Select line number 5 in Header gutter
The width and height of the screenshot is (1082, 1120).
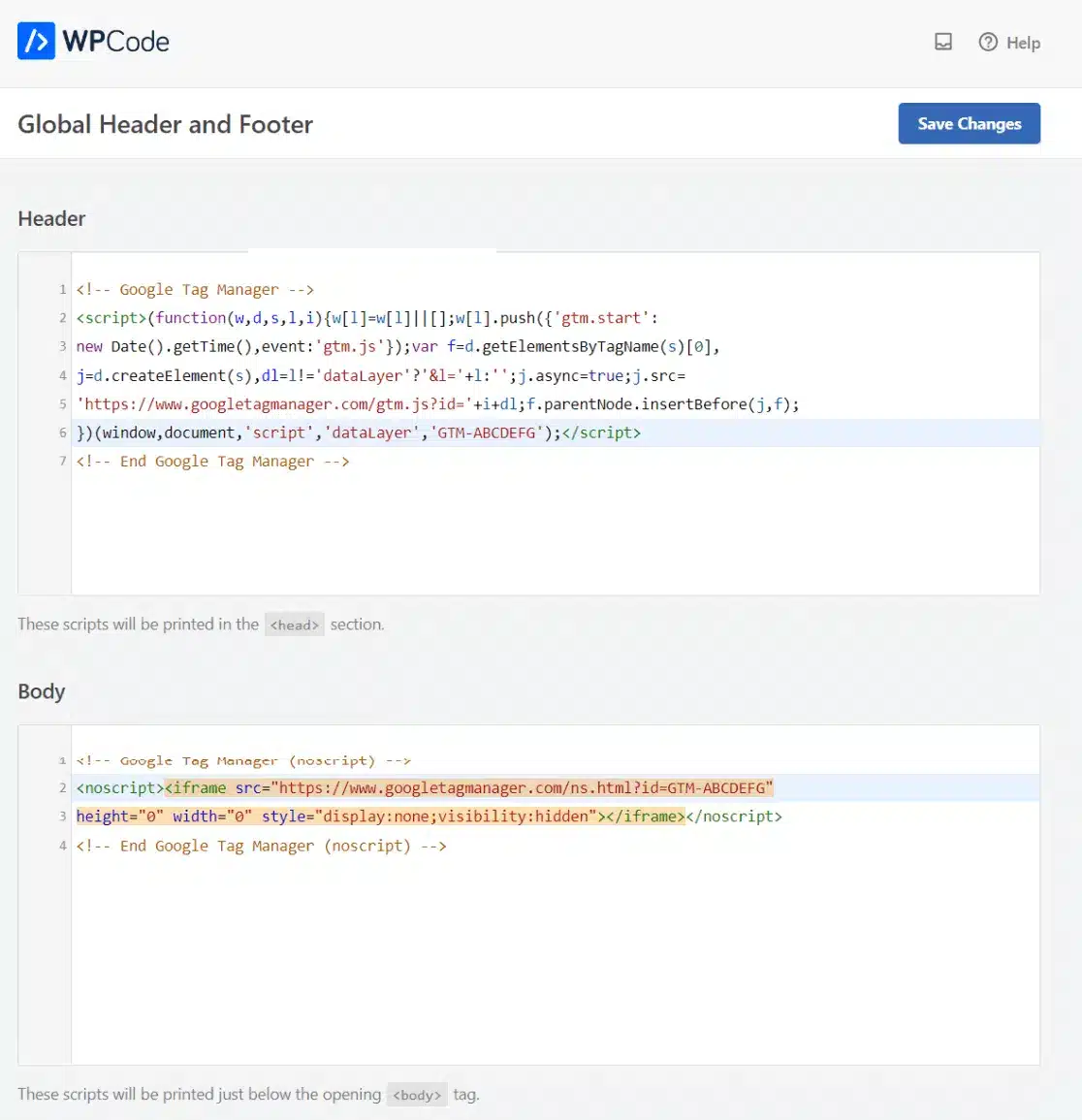coord(62,404)
